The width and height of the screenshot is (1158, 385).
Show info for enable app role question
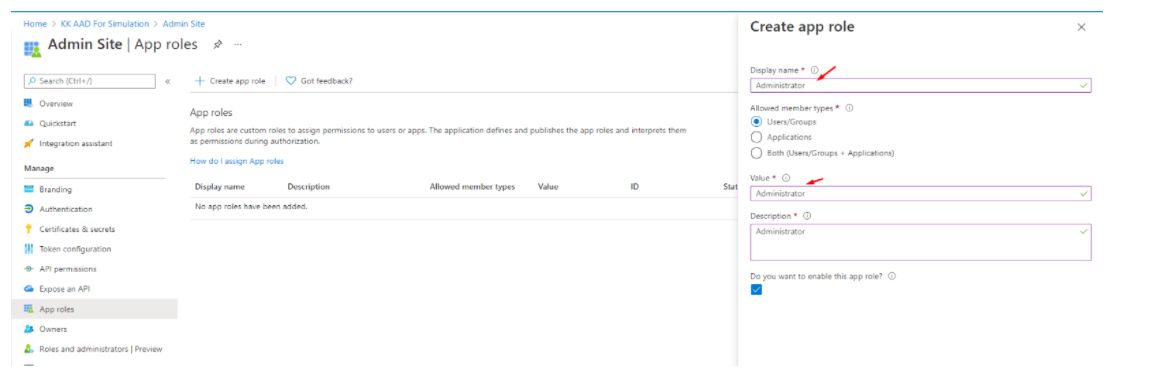coord(892,276)
